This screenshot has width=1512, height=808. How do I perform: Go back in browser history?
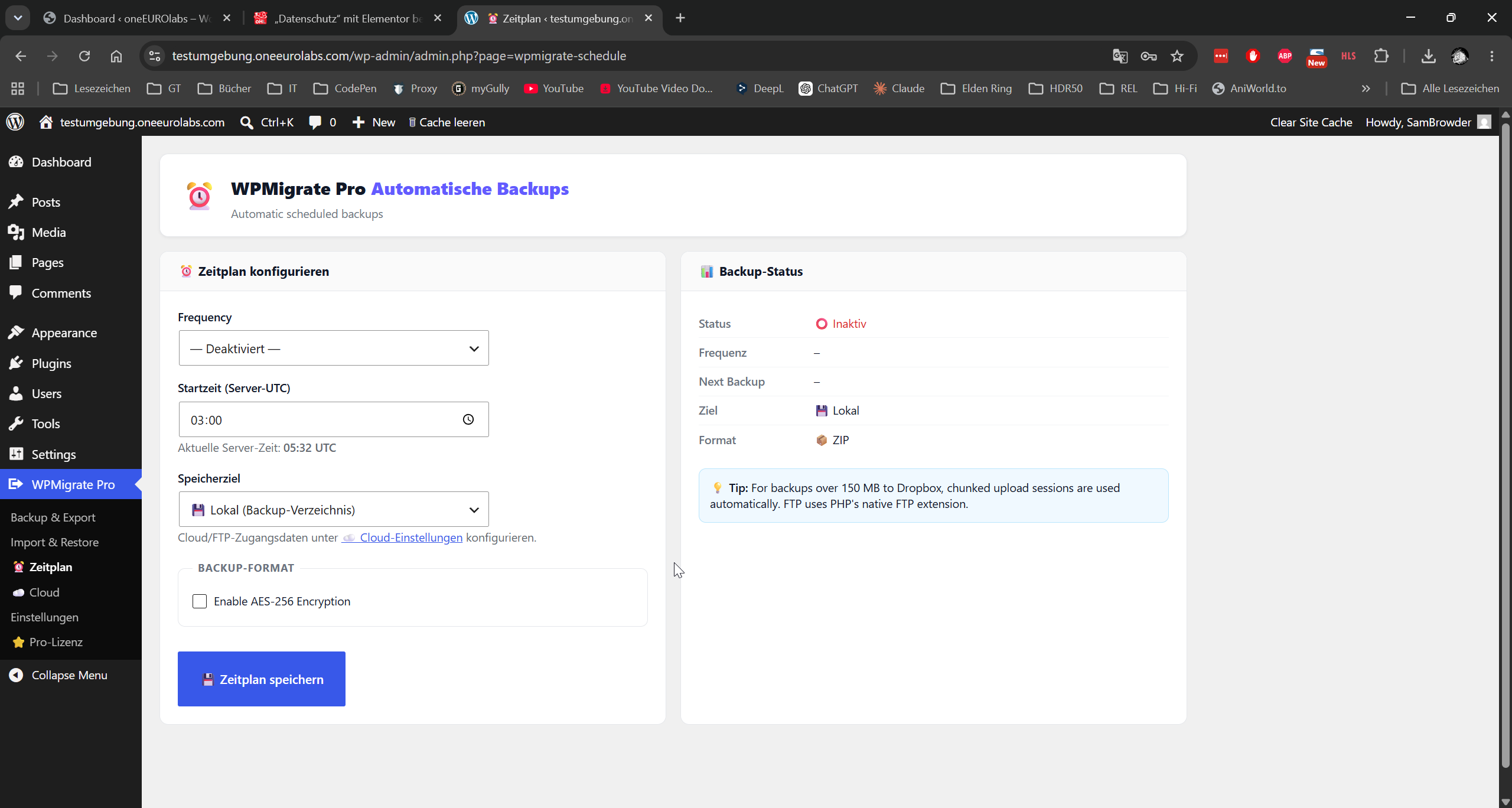[x=21, y=56]
